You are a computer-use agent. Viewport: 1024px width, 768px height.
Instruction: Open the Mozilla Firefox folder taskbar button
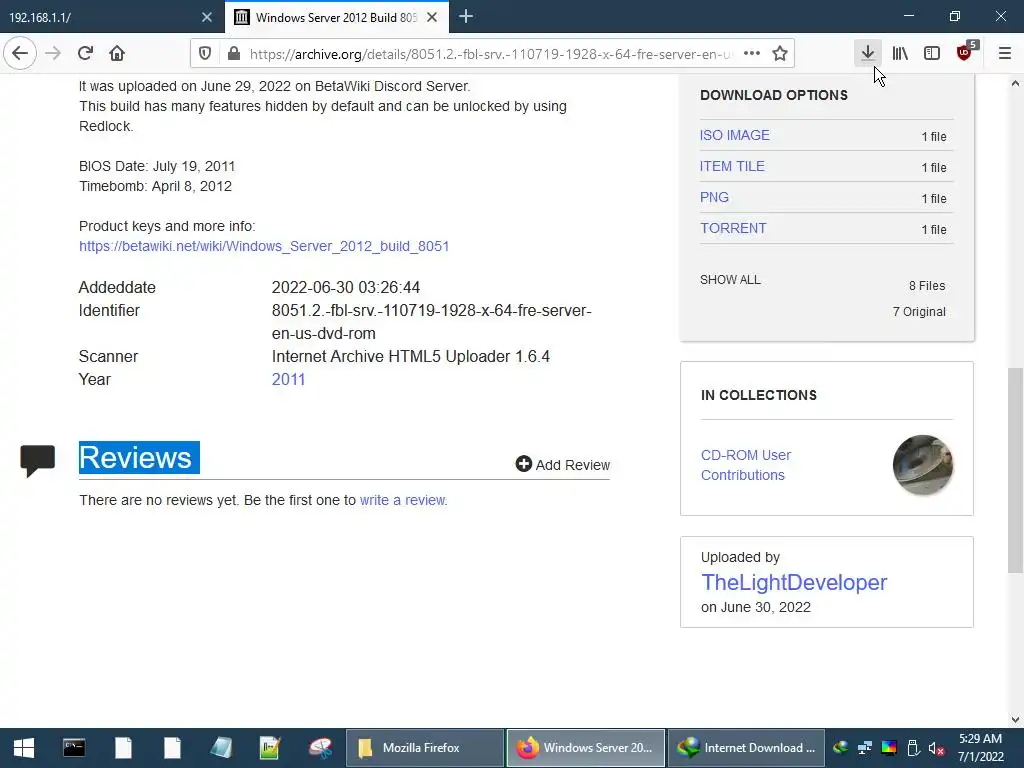(424, 748)
